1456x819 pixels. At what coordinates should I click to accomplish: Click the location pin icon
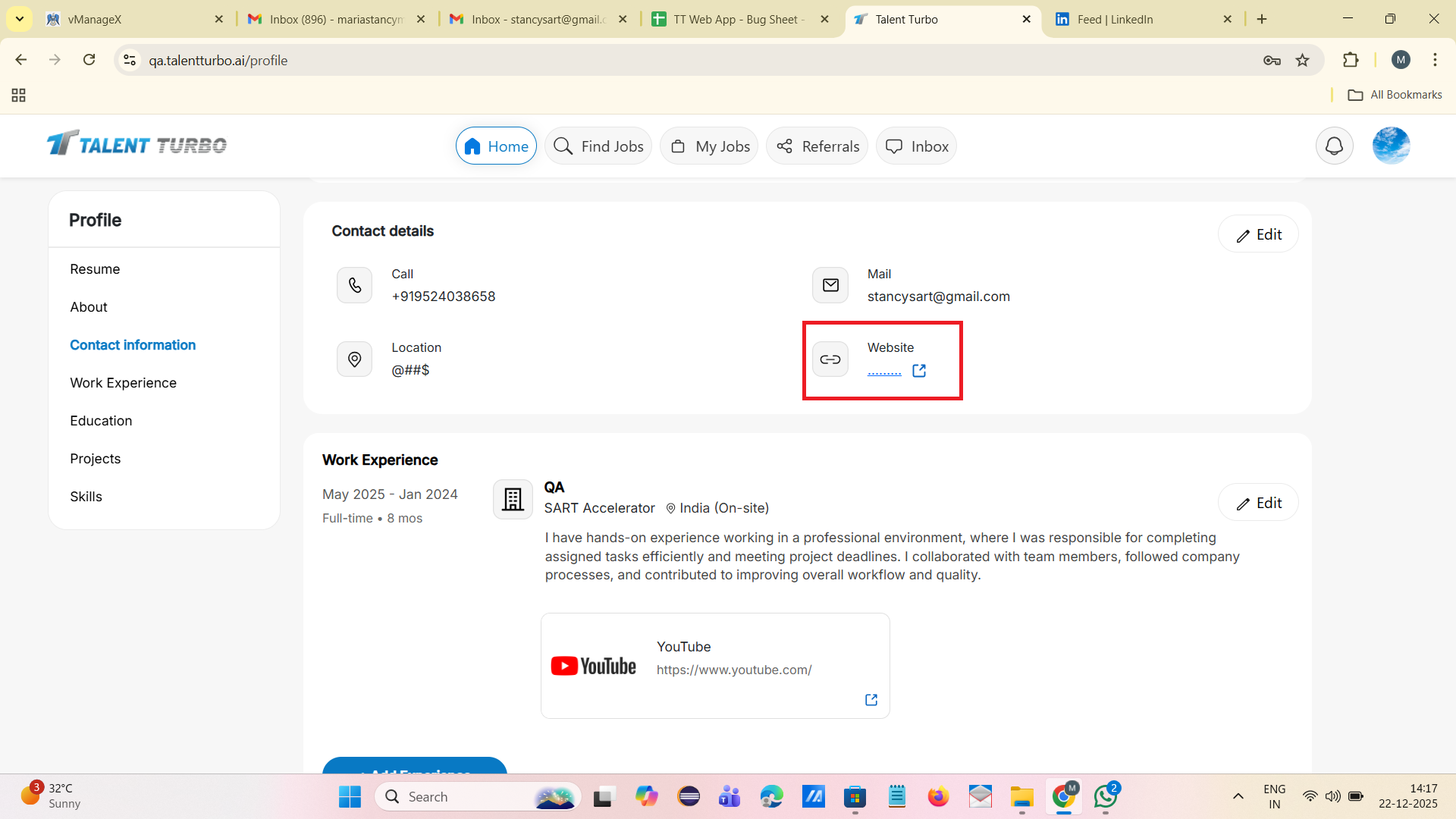pos(354,359)
